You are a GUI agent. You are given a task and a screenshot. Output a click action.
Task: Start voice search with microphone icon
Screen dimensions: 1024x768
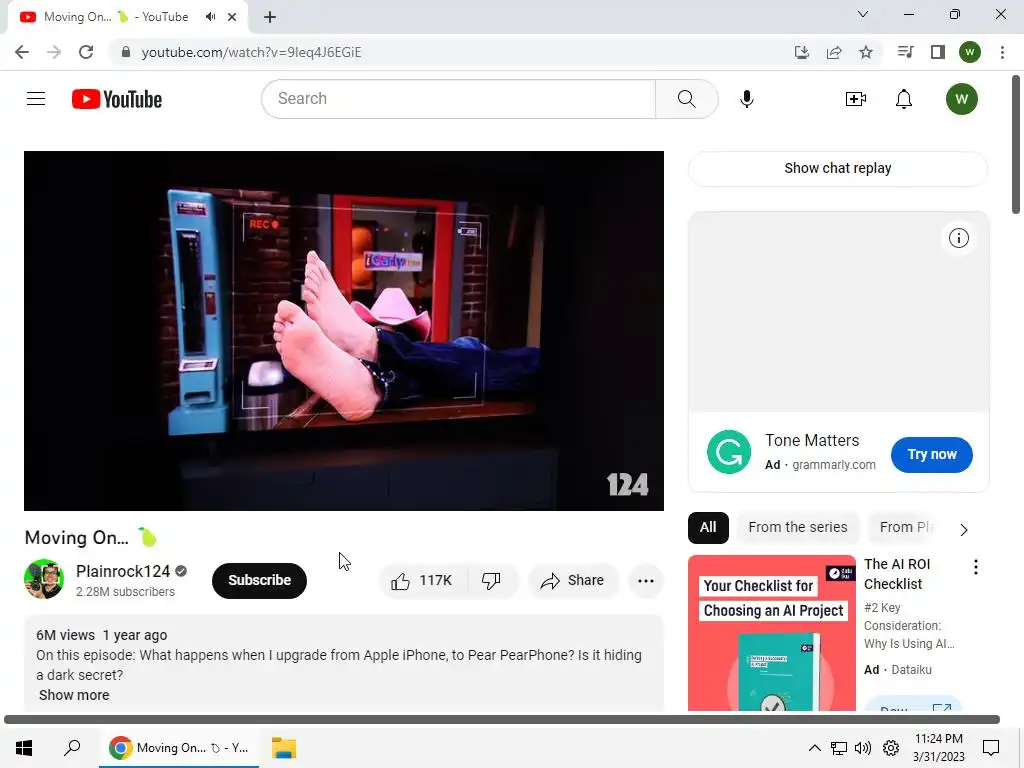click(x=746, y=99)
